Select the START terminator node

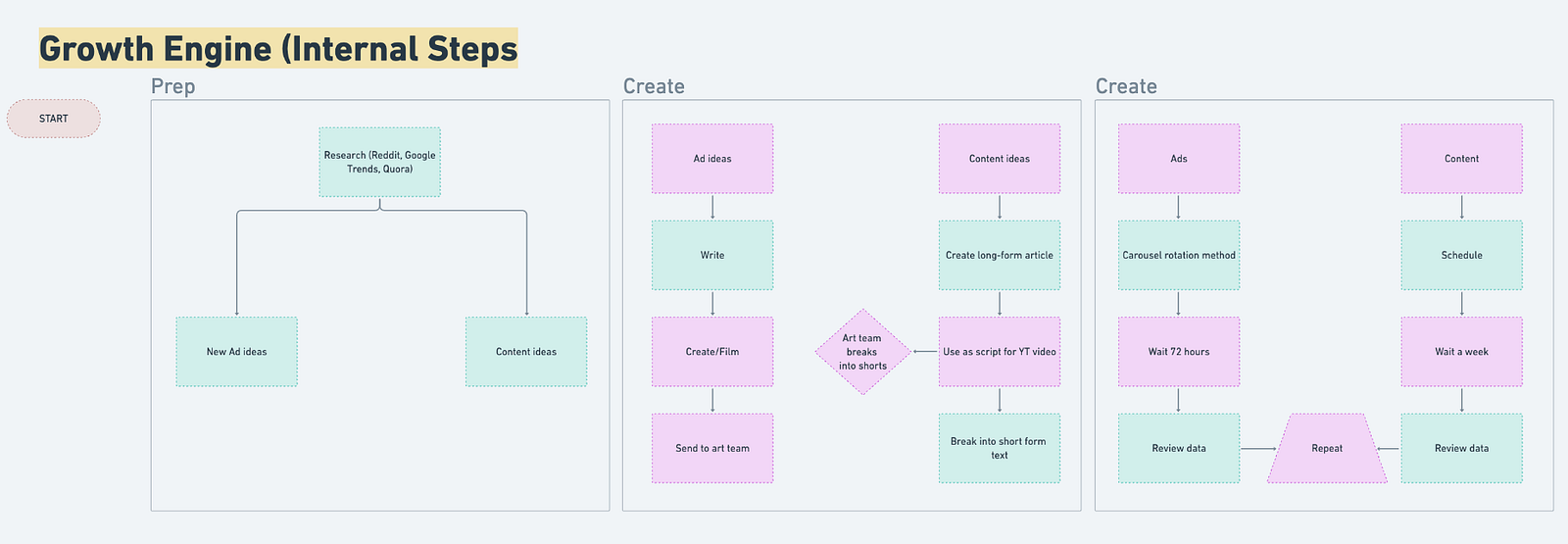coord(54,119)
